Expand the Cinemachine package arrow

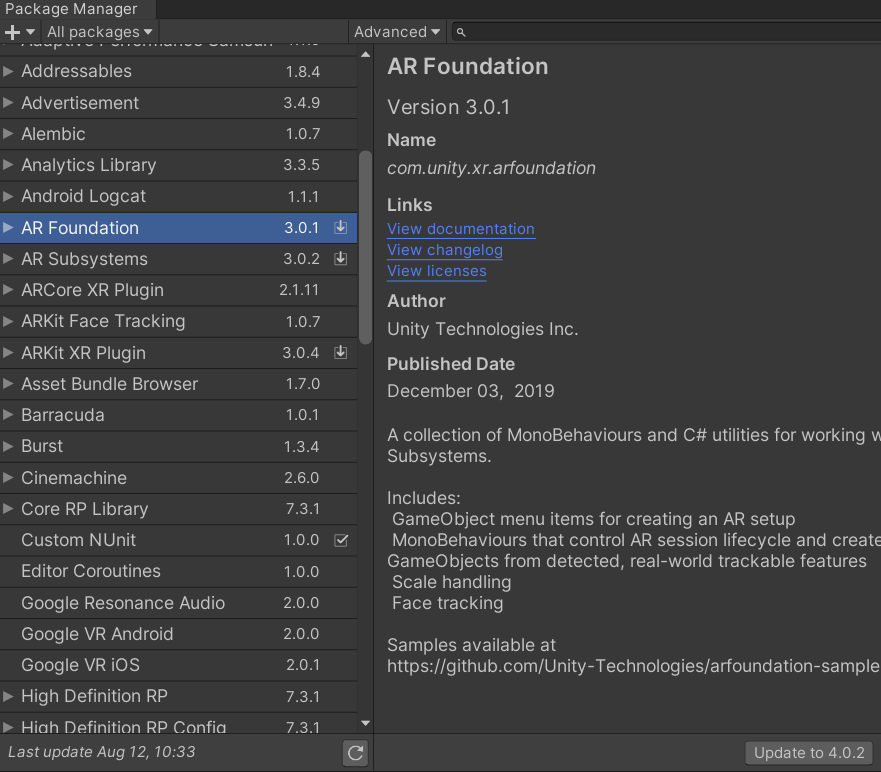[8, 478]
